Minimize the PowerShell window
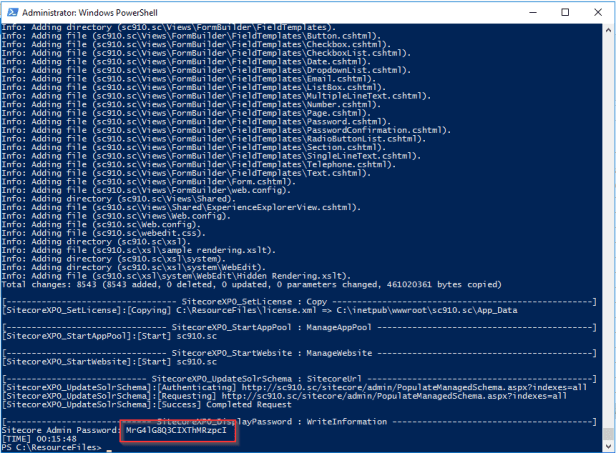This screenshot has height=453, width=616. (x=533, y=13)
